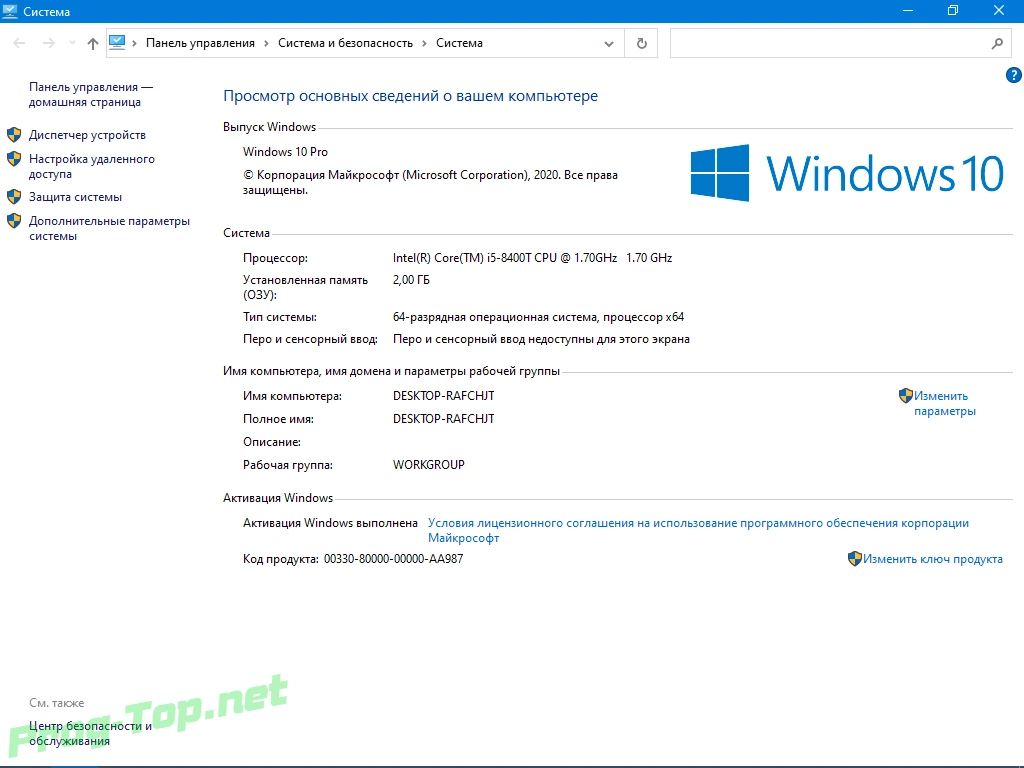Expand chevron after Система и безопасность
Screen dimensions: 1024x768
coord(424,43)
